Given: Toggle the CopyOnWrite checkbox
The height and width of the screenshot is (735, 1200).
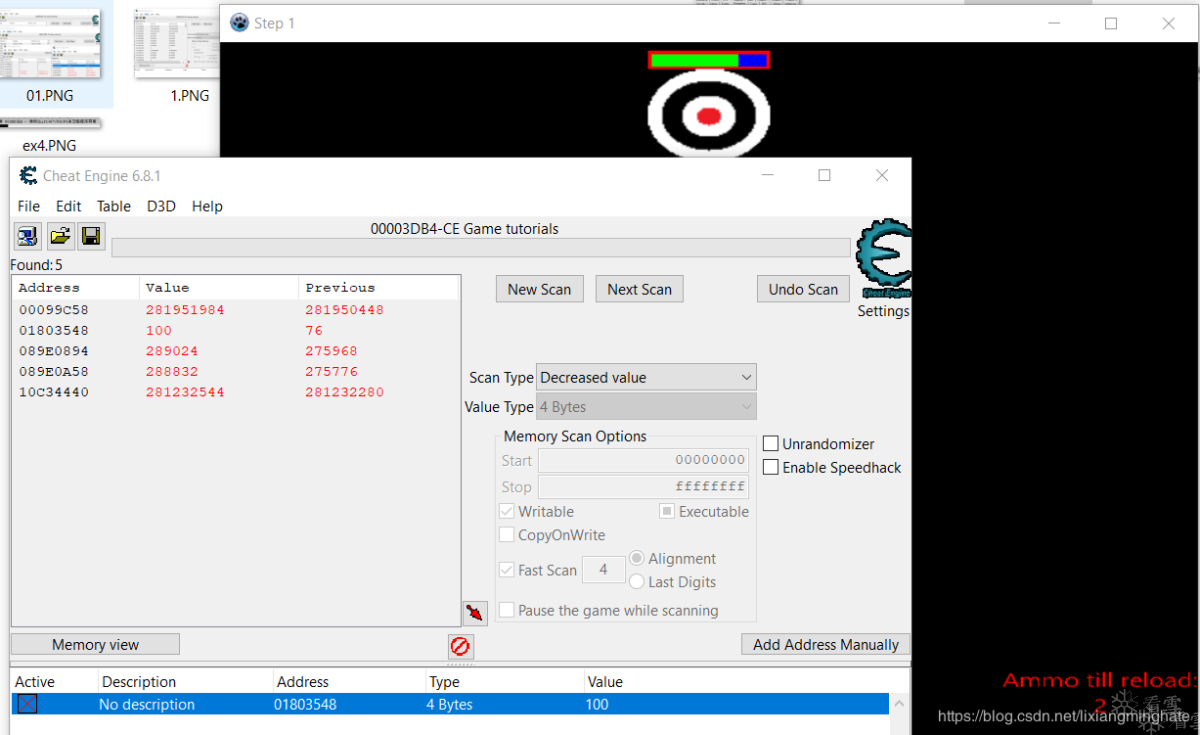Looking at the screenshot, I should (x=507, y=535).
